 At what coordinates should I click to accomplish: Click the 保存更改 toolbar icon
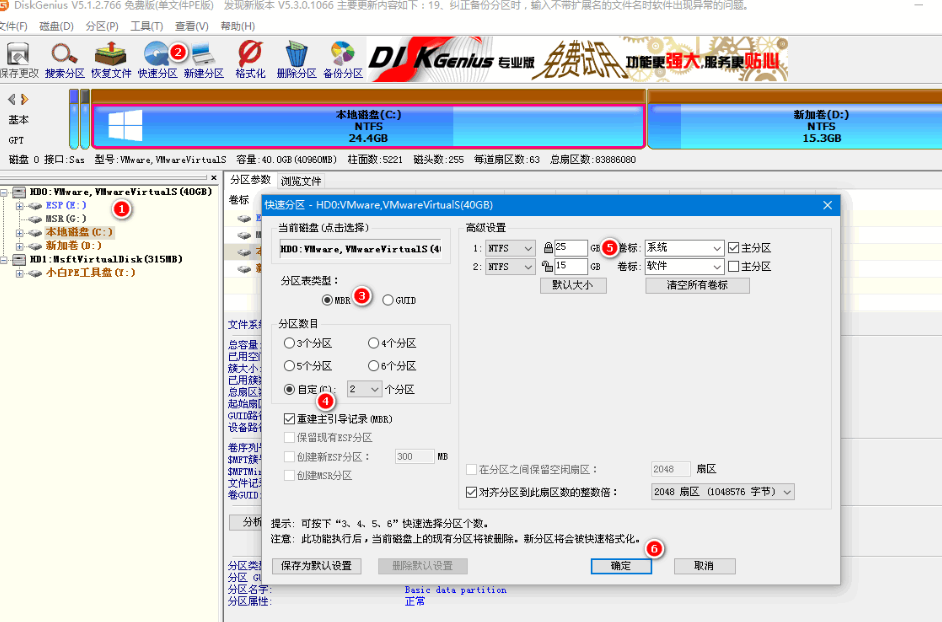(x=16, y=55)
